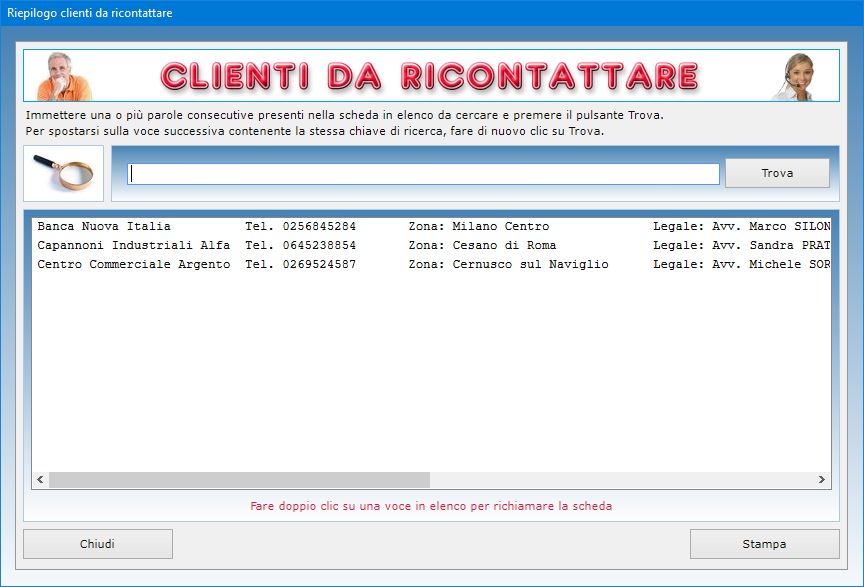The height and width of the screenshot is (587, 864).
Task: Focus the search keyword text field
Action: (x=423, y=174)
